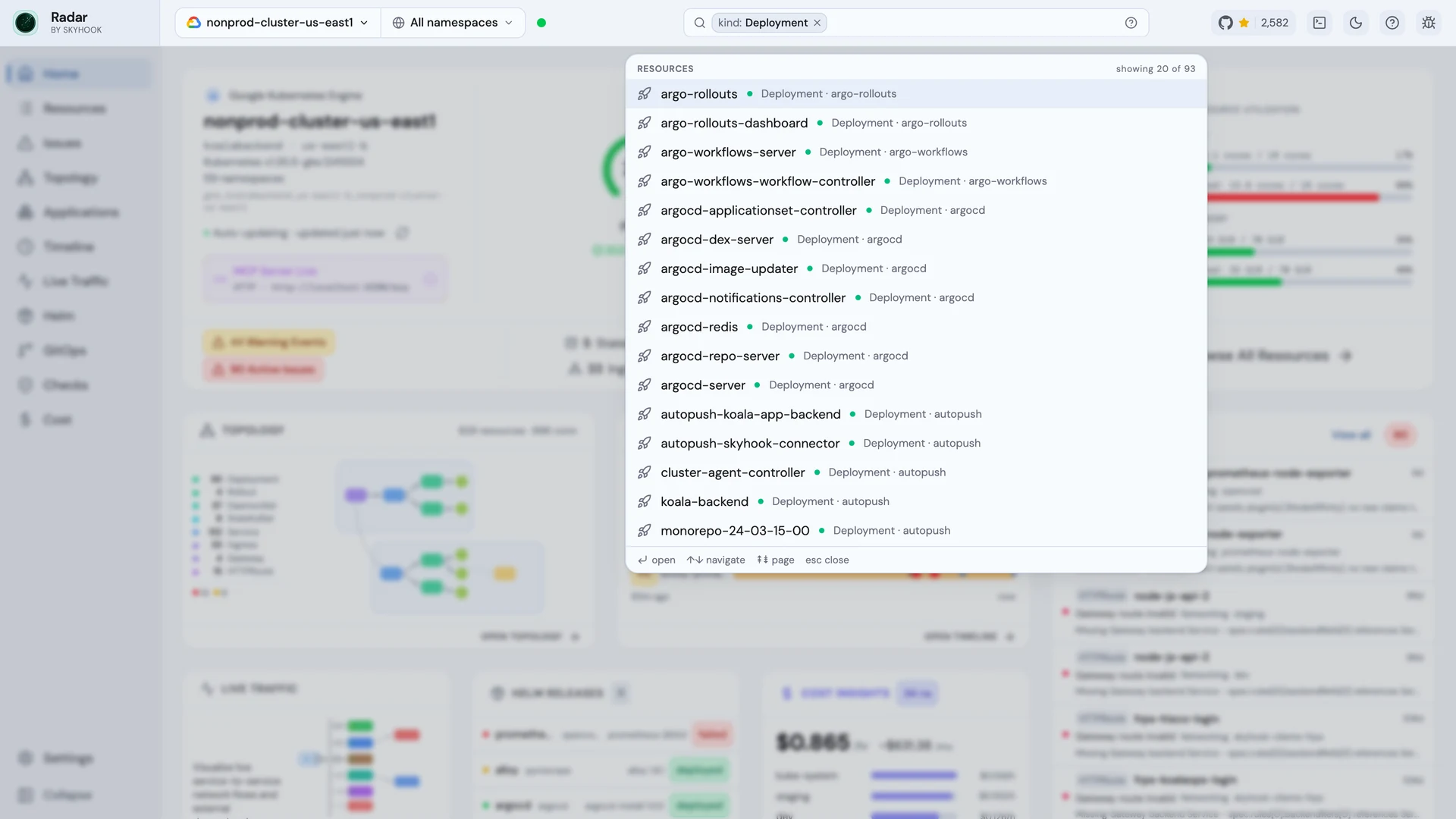
Task: Open the terminal panel icon
Action: pos(1319,23)
